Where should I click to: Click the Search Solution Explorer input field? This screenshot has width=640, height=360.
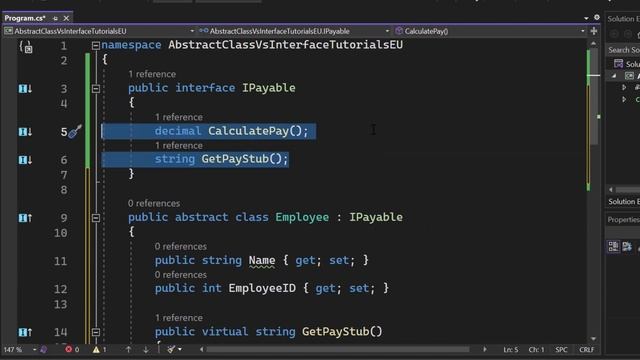(623, 50)
